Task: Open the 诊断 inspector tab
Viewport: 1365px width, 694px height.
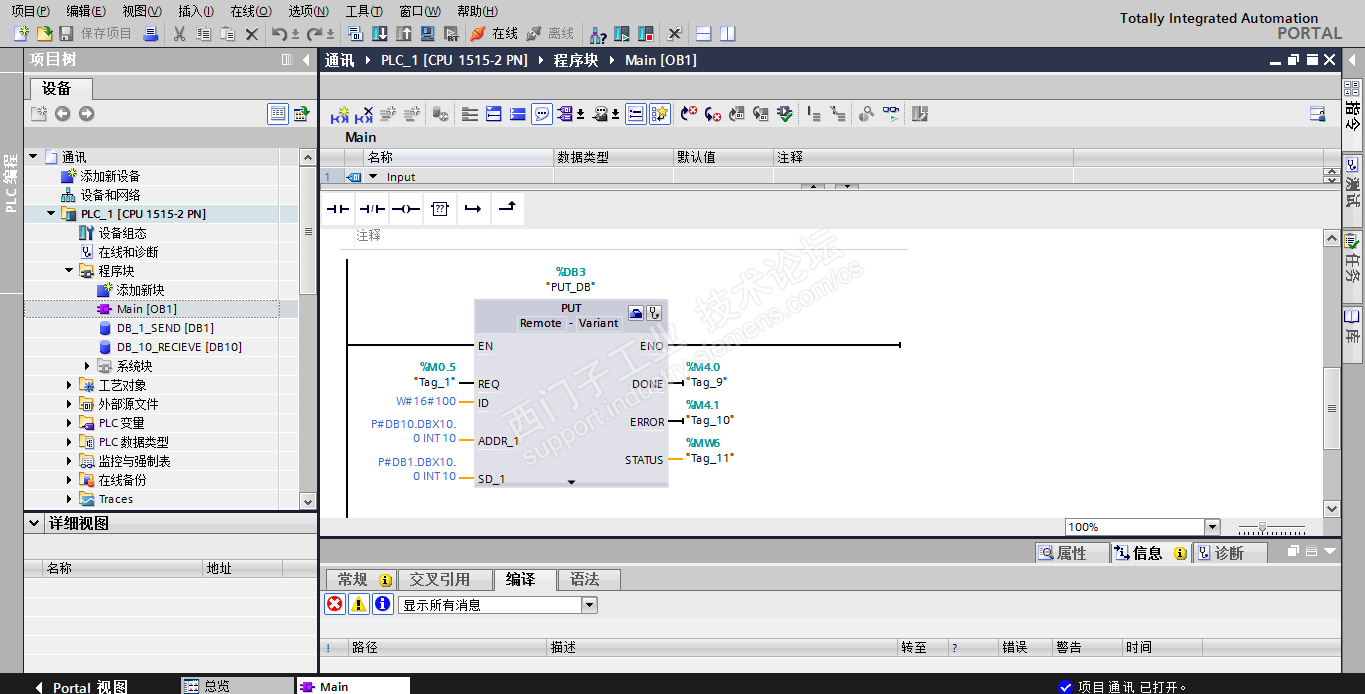Action: 1229,553
